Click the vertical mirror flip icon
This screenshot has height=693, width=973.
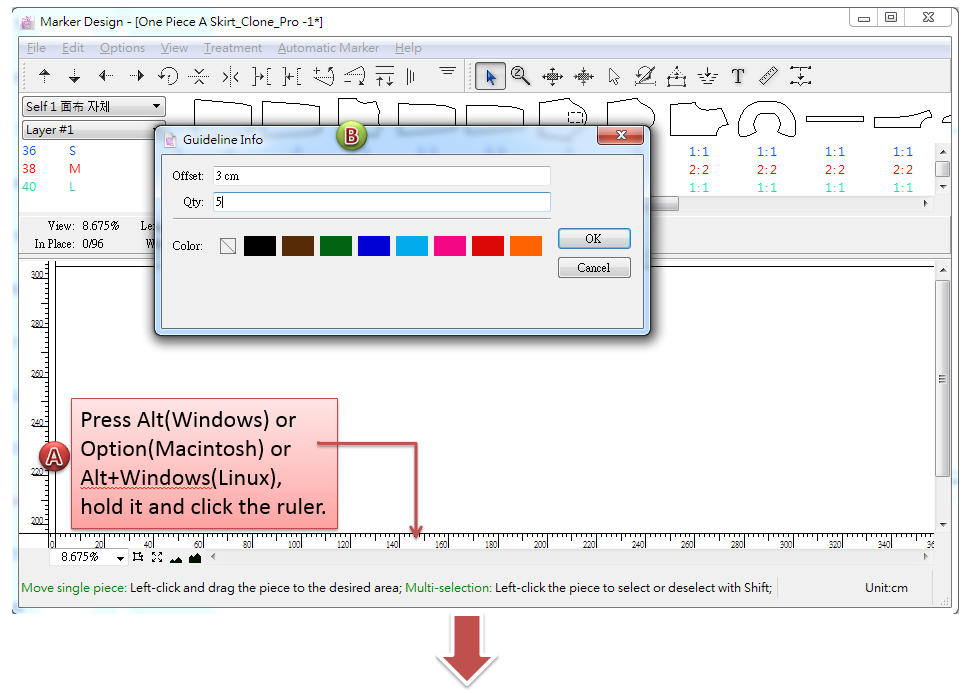coord(230,76)
